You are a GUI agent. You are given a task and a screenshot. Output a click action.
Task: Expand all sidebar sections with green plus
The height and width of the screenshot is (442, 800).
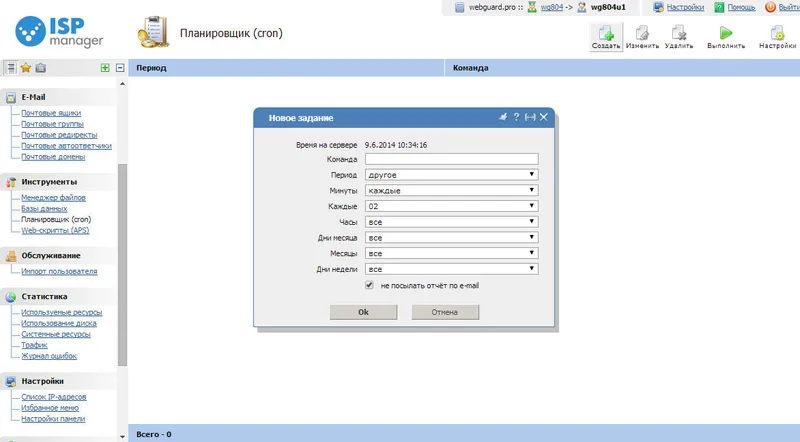tap(105, 67)
